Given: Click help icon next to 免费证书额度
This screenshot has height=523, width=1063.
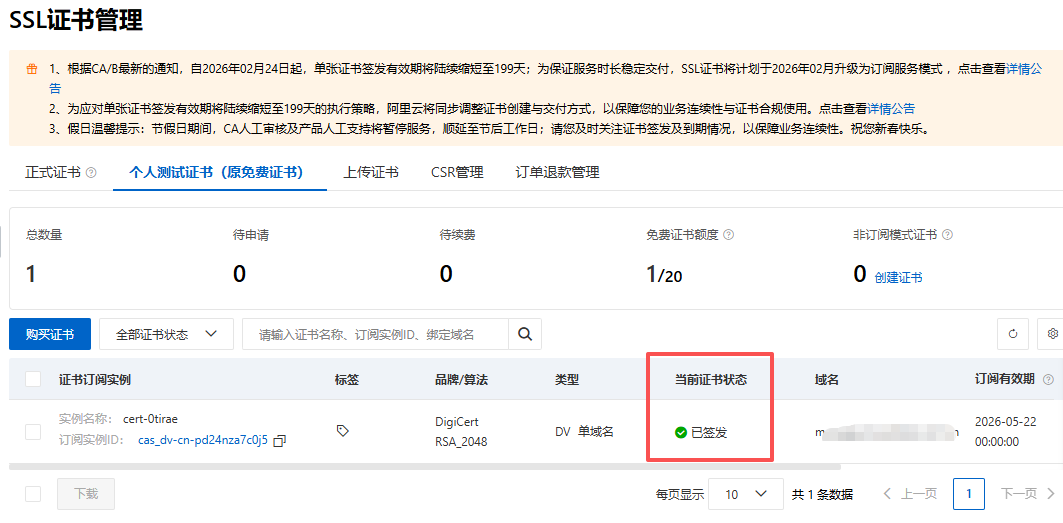Looking at the screenshot, I should click(x=728, y=235).
